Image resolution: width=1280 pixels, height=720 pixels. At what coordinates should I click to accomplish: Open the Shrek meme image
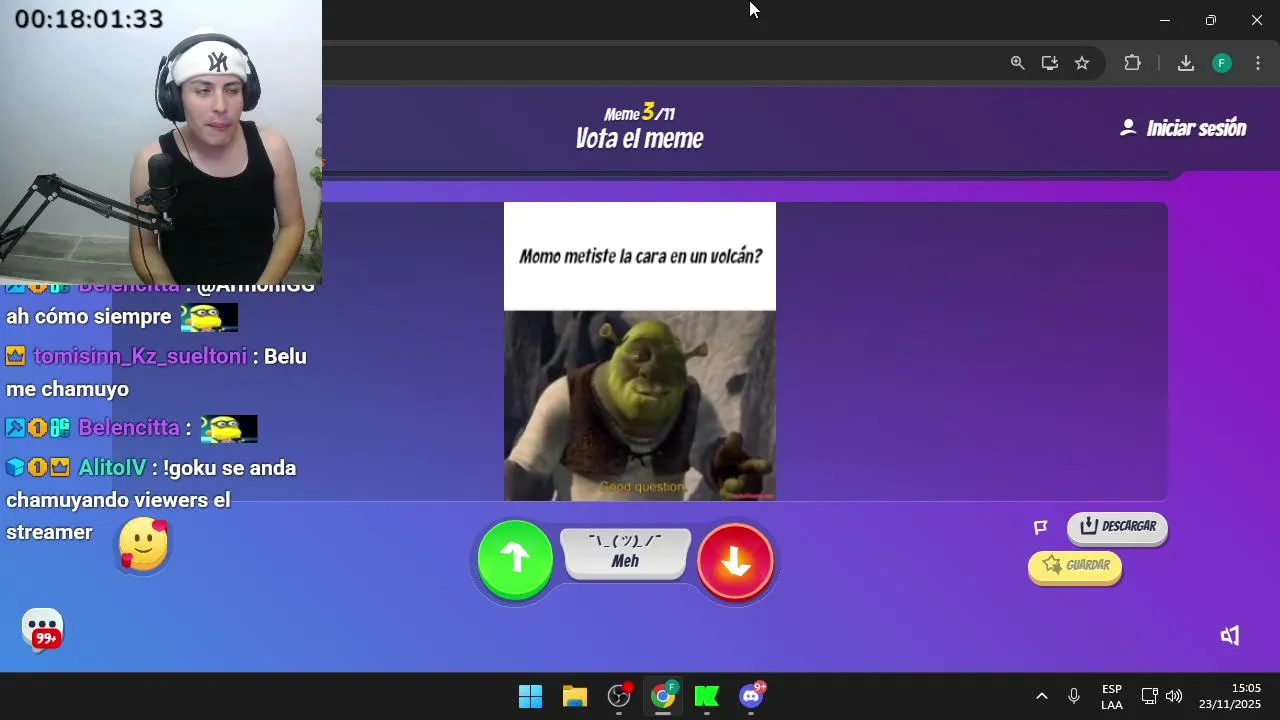640,351
